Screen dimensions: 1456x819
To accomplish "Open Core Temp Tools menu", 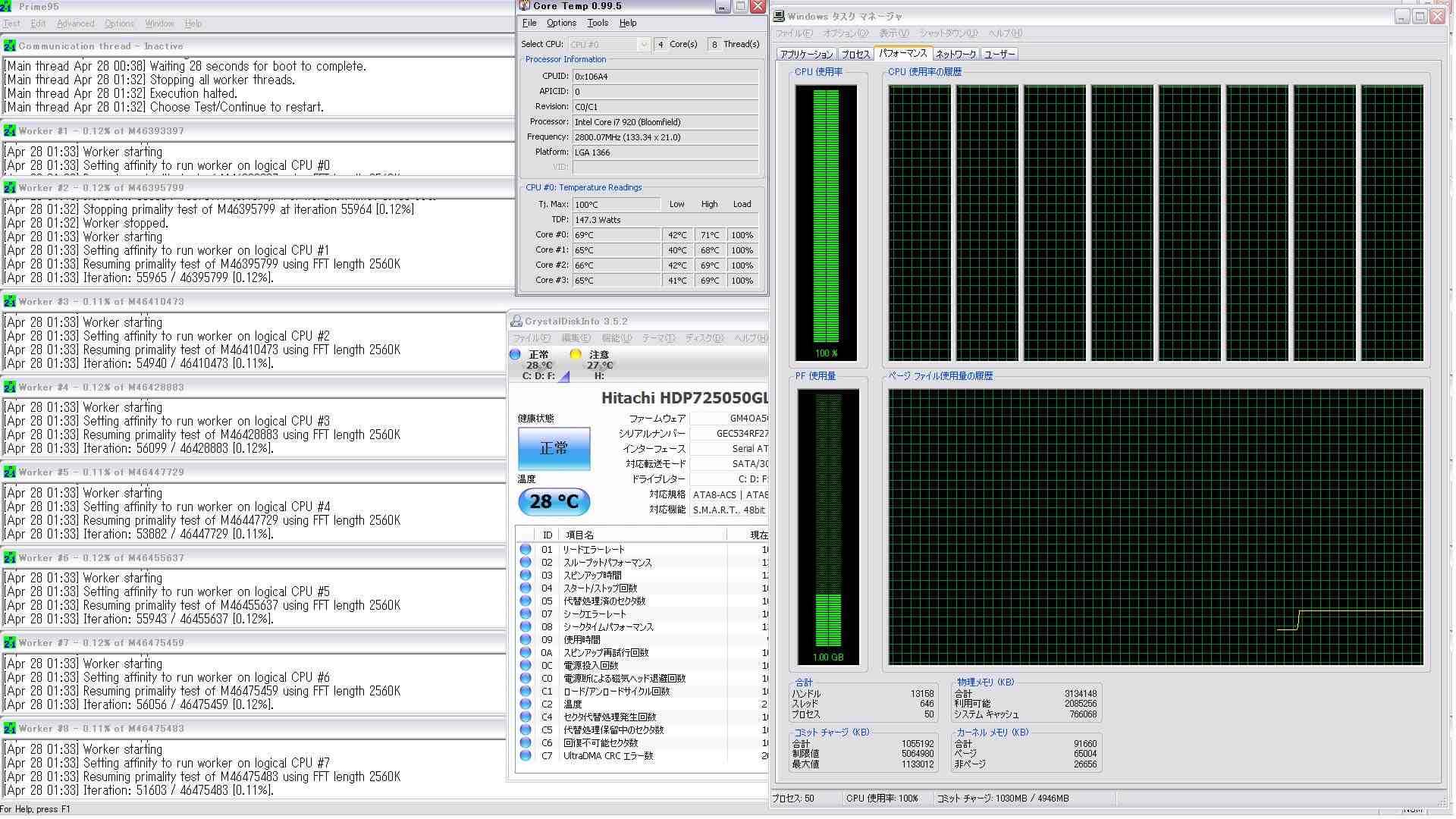I will (x=598, y=23).
